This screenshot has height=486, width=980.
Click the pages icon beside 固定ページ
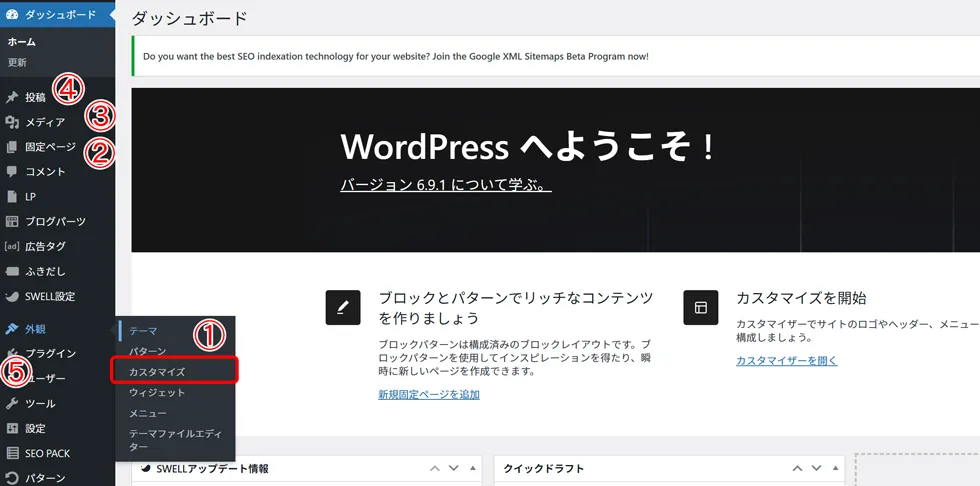[12, 147]
